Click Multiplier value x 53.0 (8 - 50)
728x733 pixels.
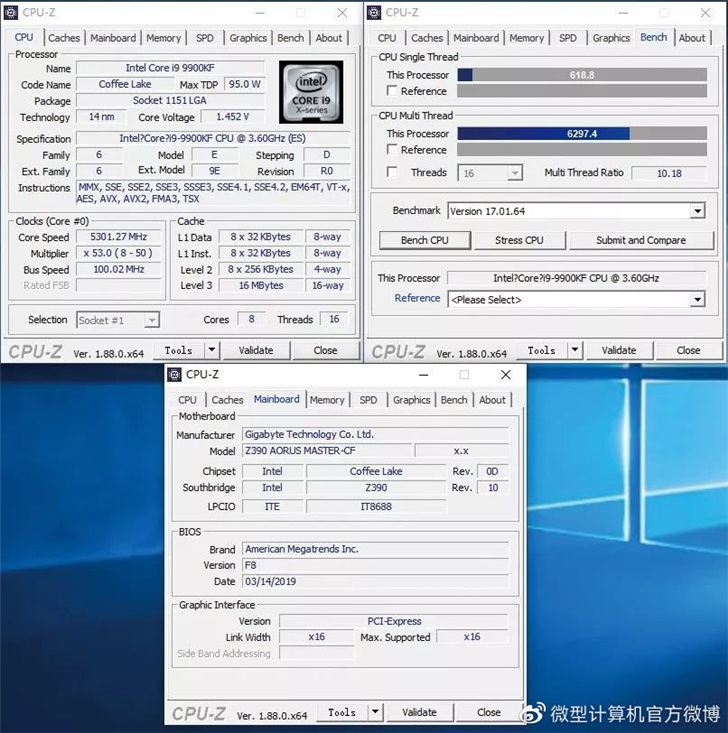(x=119, y=253)
